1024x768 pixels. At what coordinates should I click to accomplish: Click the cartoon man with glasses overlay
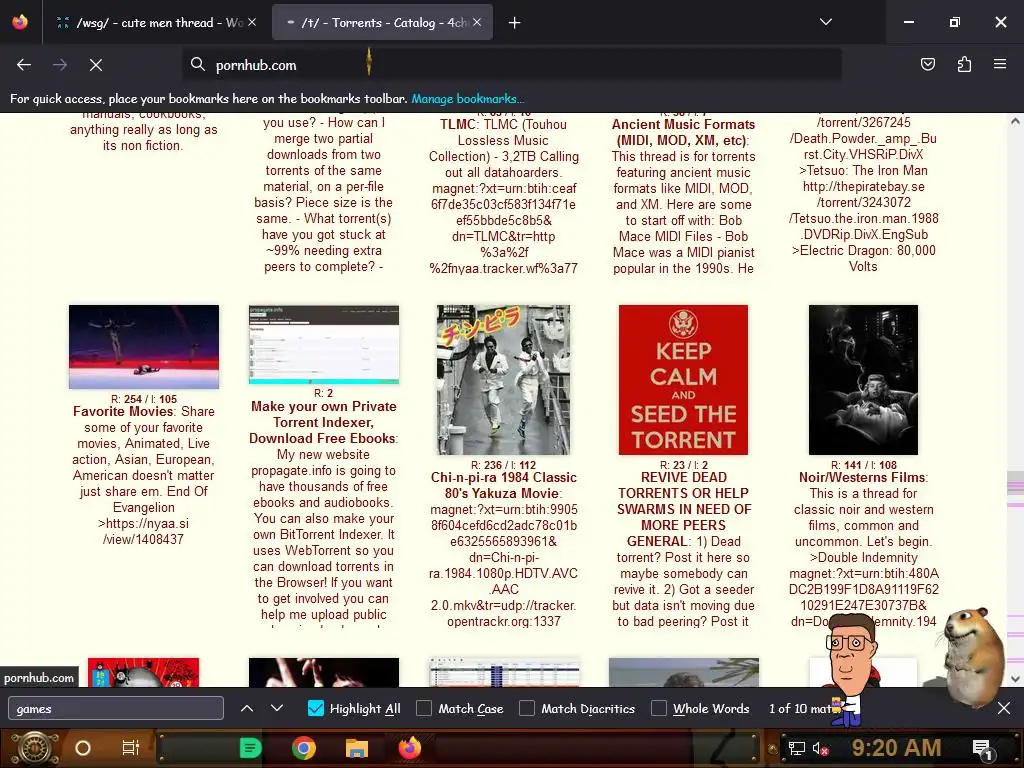(850, 669)
